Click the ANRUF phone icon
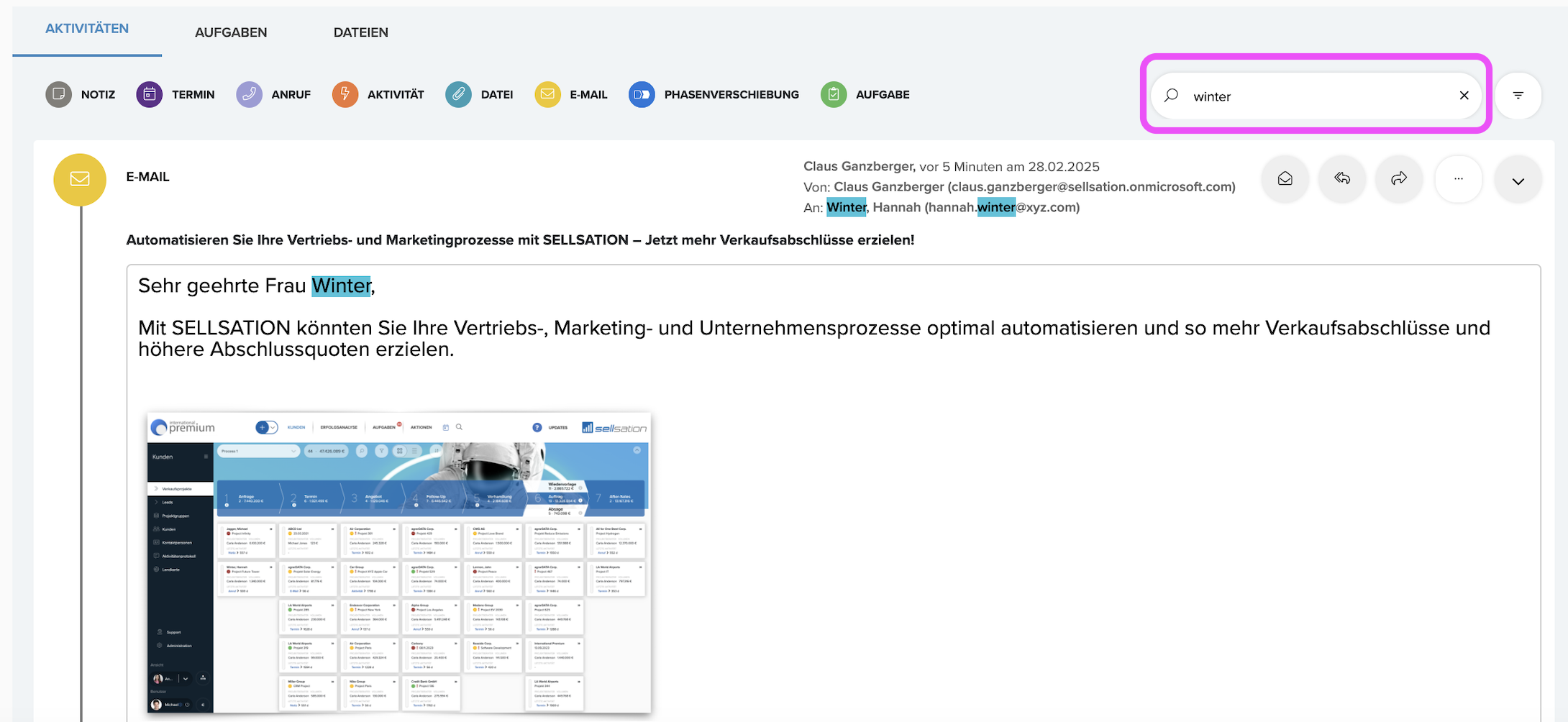This screenshot has width=1568, height=722. tap(250, 94)
